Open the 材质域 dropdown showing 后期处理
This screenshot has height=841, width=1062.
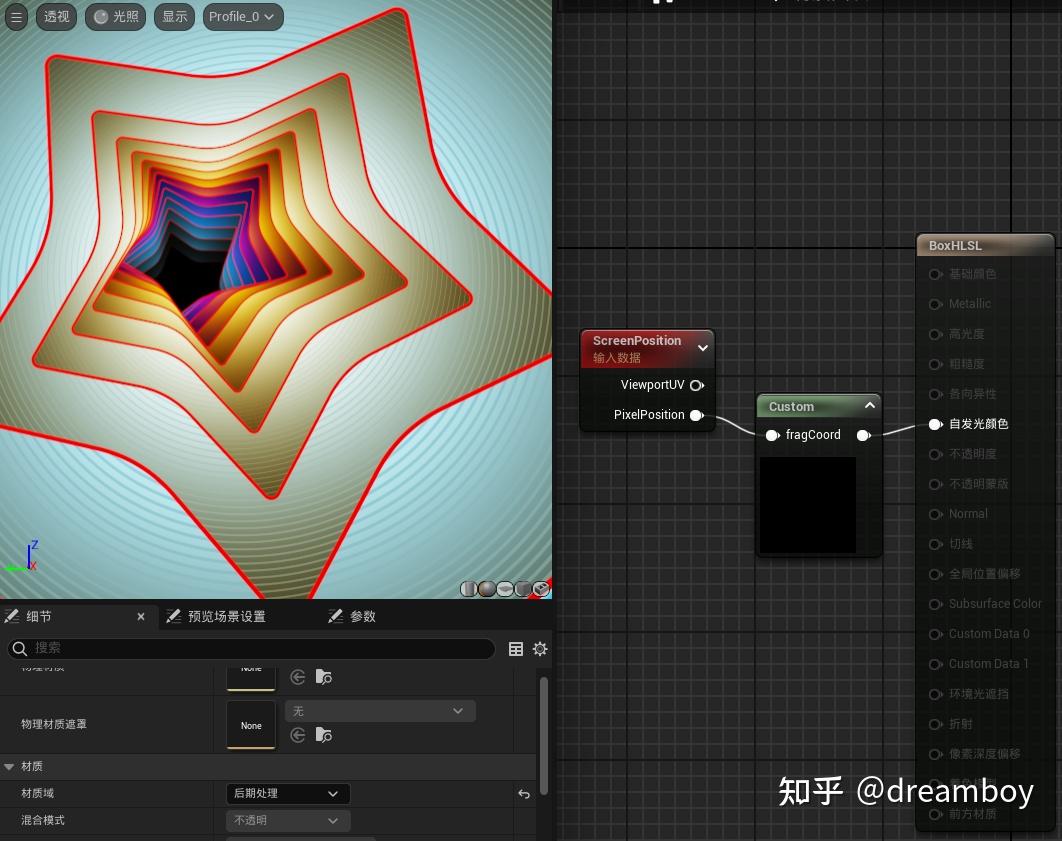pyautogui.click(x=288, y=794)
